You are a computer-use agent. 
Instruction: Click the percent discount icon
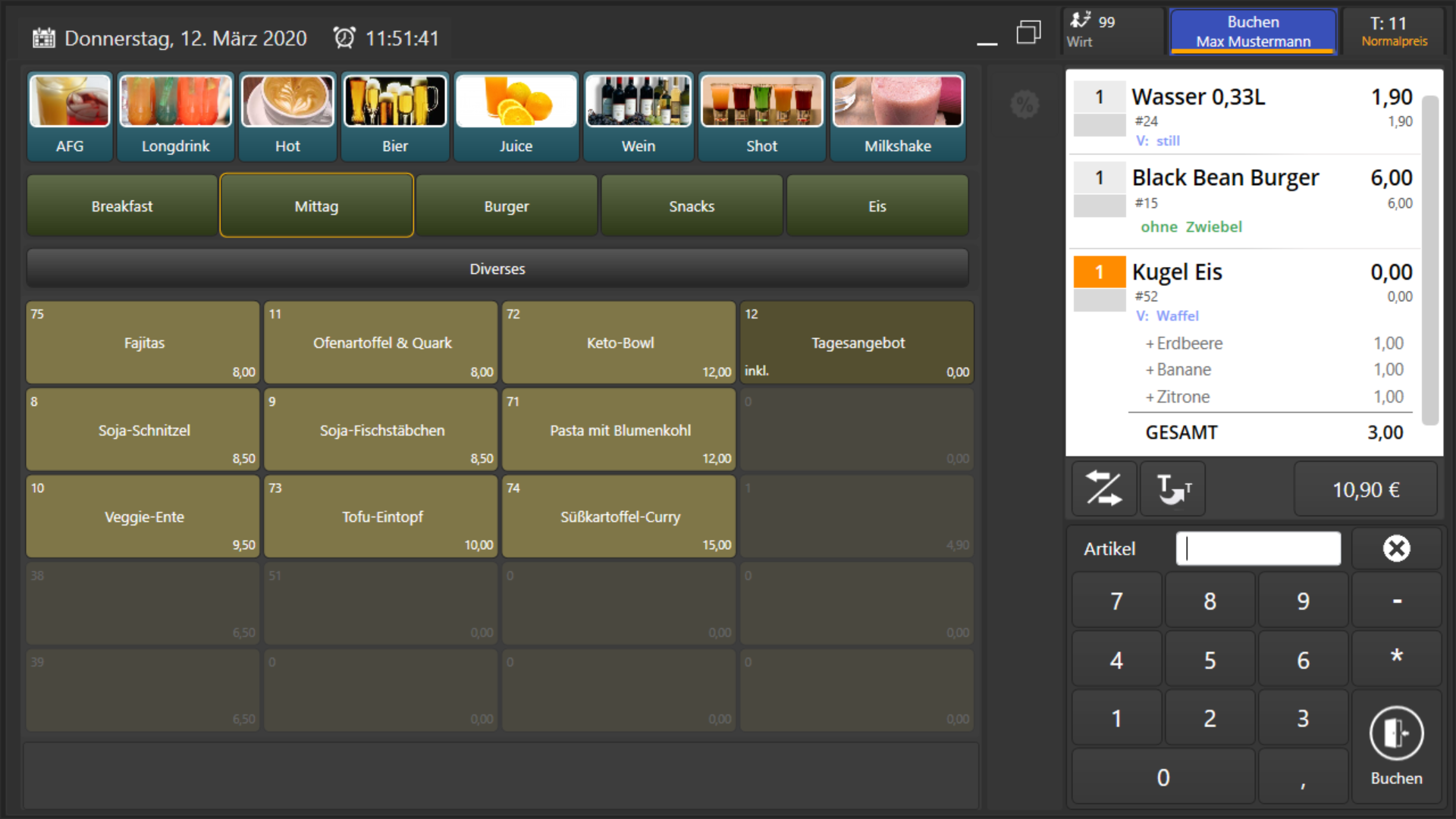point(1025,104)
